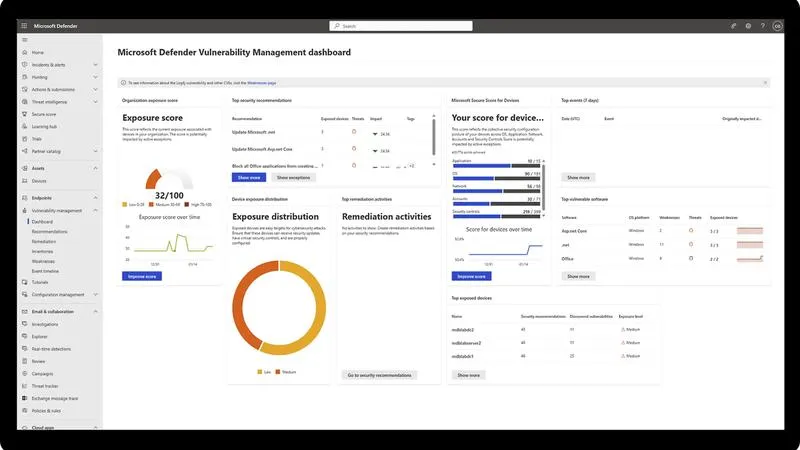This screenshot has width=800, height=450.
Task: Expand Threat intelligence chevron
Action: (x=95, y=102)
